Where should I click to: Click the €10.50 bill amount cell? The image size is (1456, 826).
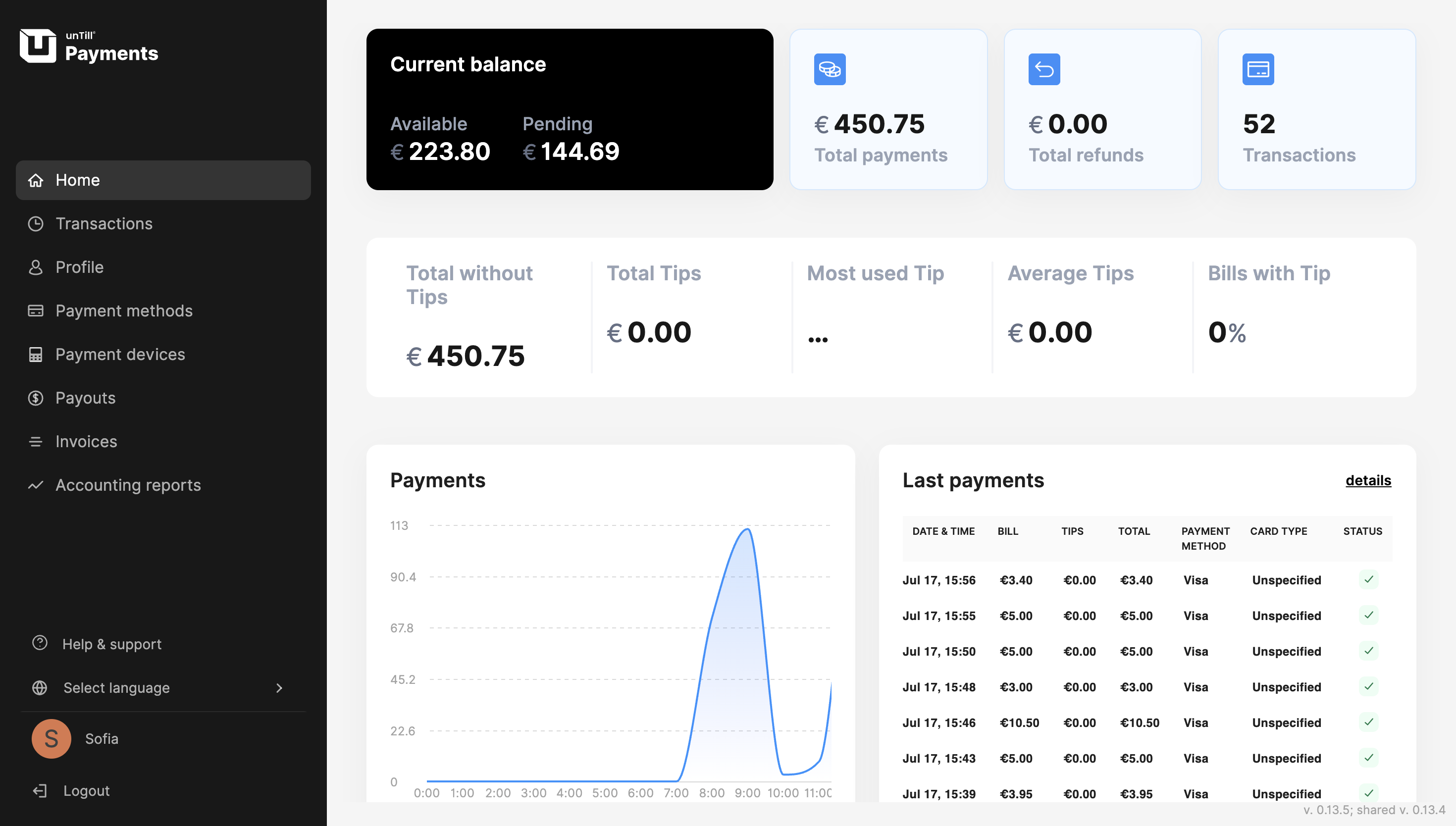click(x=1019, y=723)
